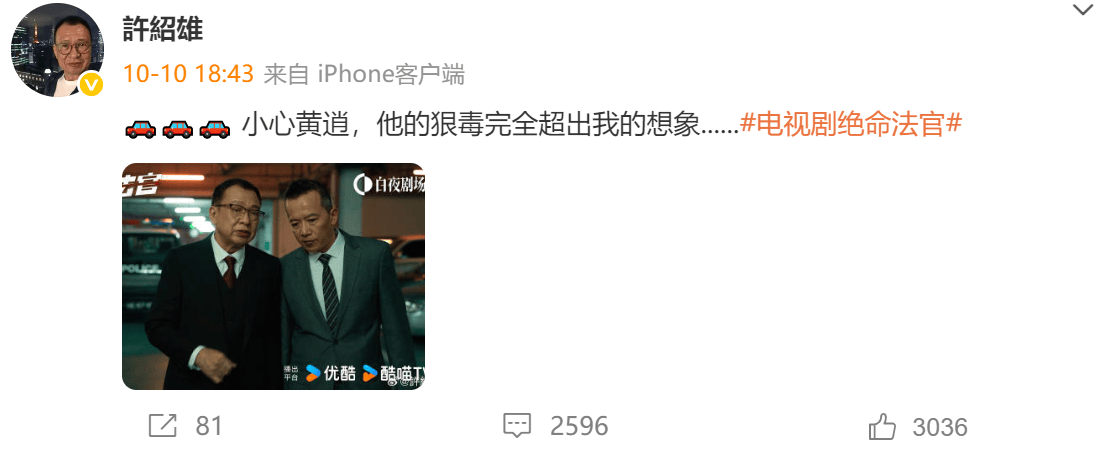Open the username 許紹雄 link
The width and height of the screenshot is (1100, 456).
163,29
